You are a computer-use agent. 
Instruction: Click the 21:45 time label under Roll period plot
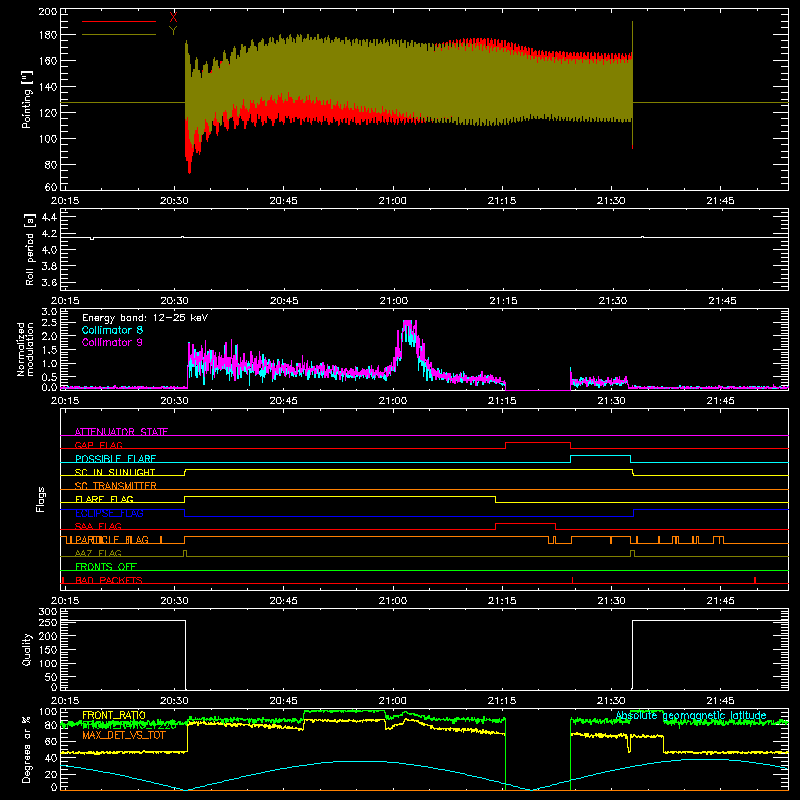point(722,301)
